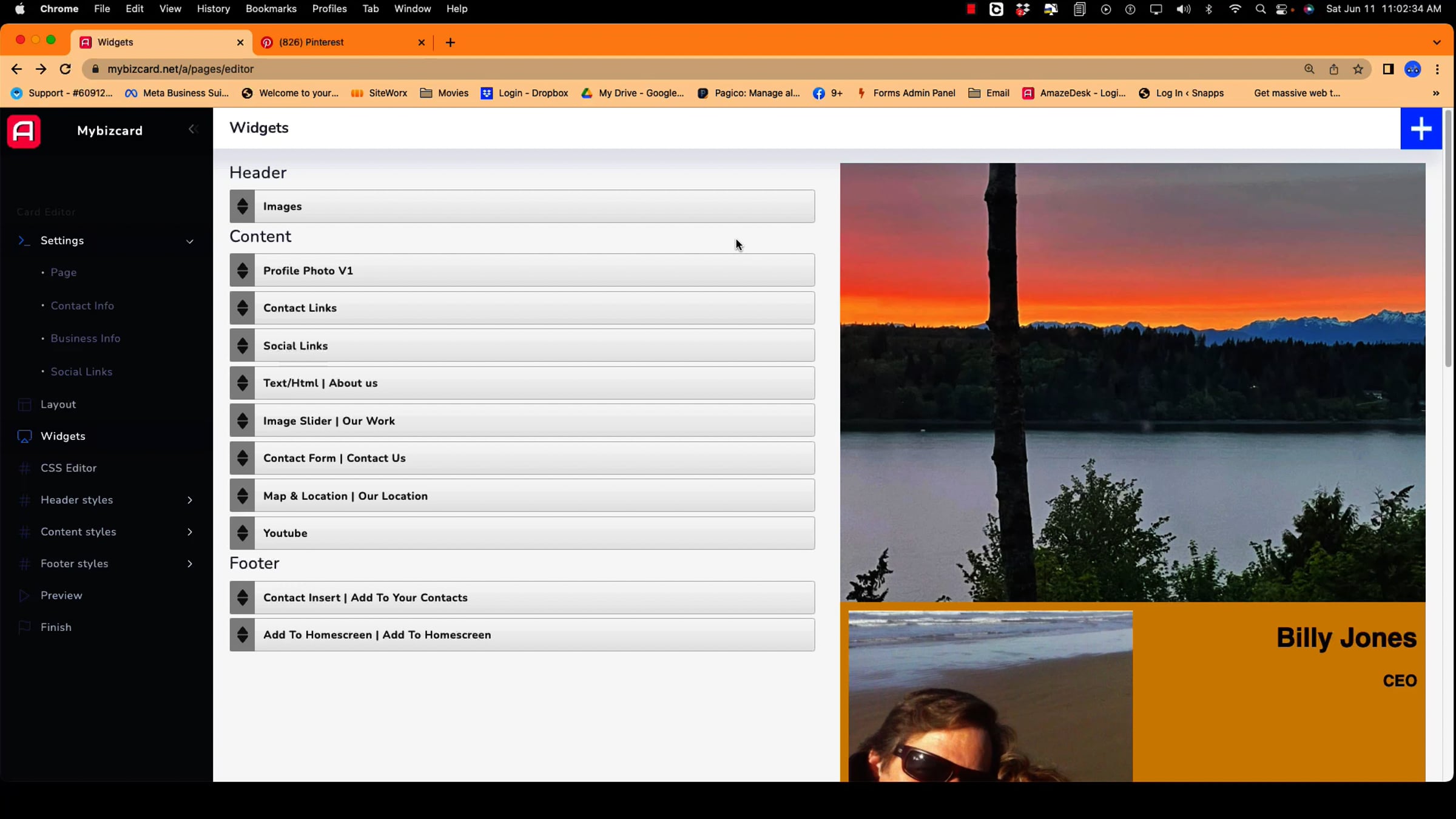Click the reorder handle on the Images widget
Screen dimensions: 1456x819
point(242,206)
